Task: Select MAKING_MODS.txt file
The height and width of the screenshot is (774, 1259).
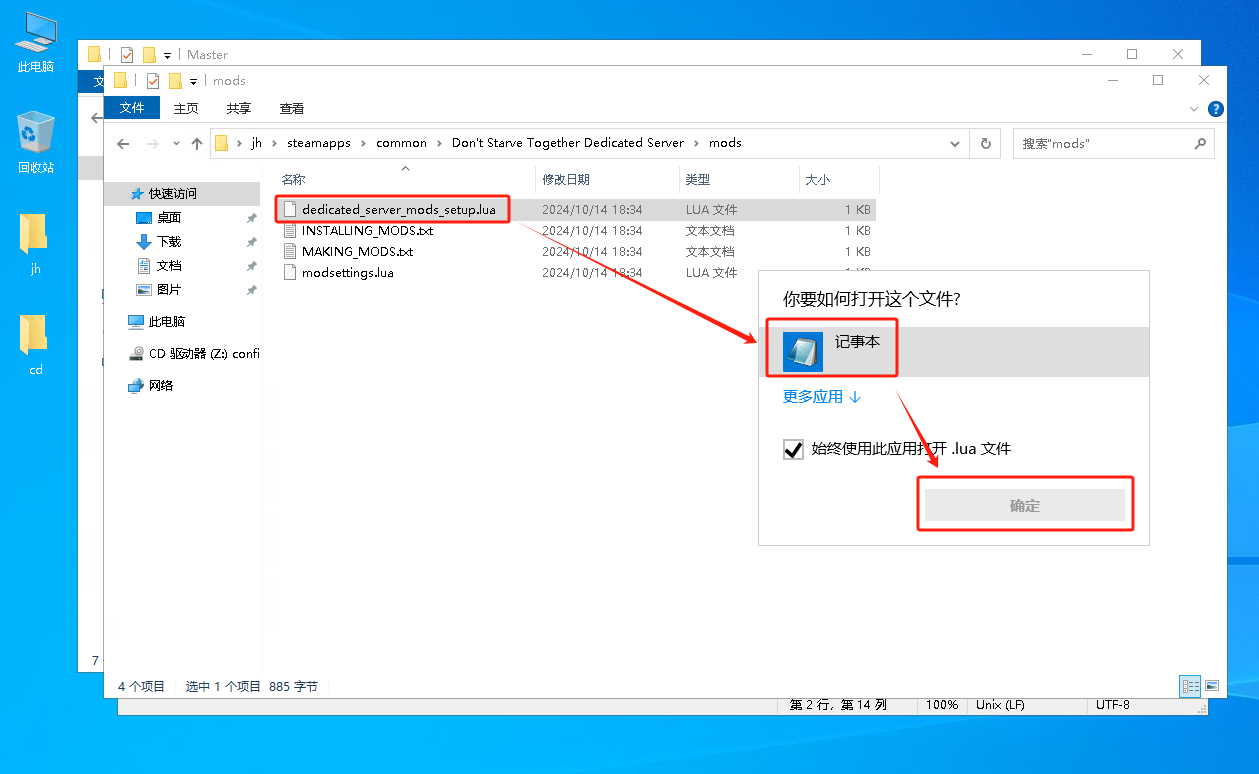Action: [357, 252]
